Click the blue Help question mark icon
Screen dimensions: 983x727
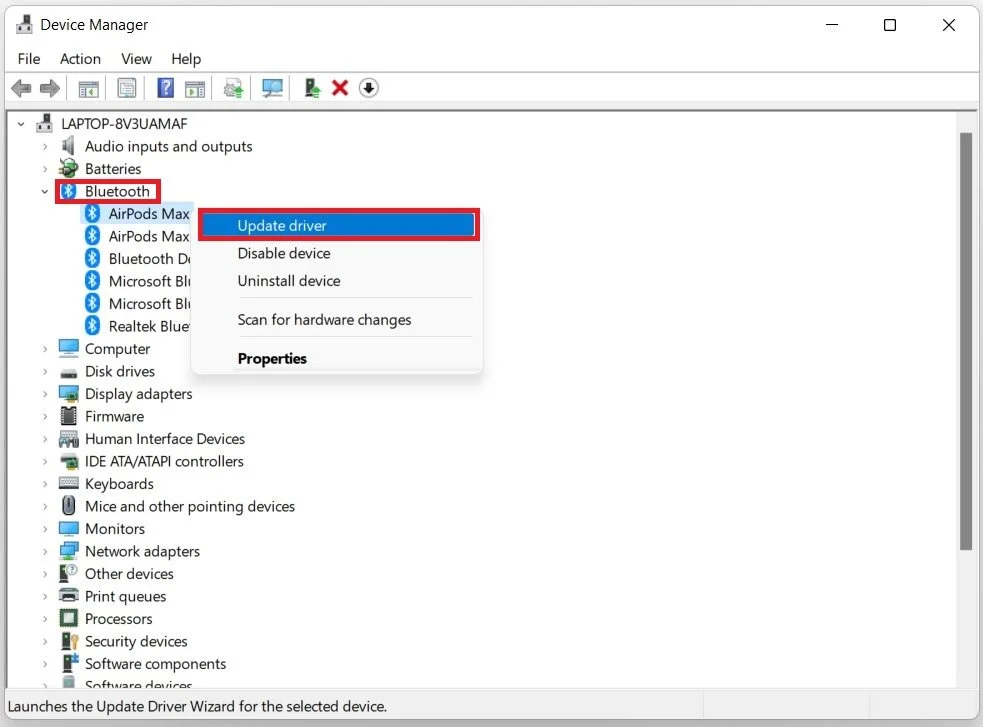pyautogui.click(x=166, y=88)
